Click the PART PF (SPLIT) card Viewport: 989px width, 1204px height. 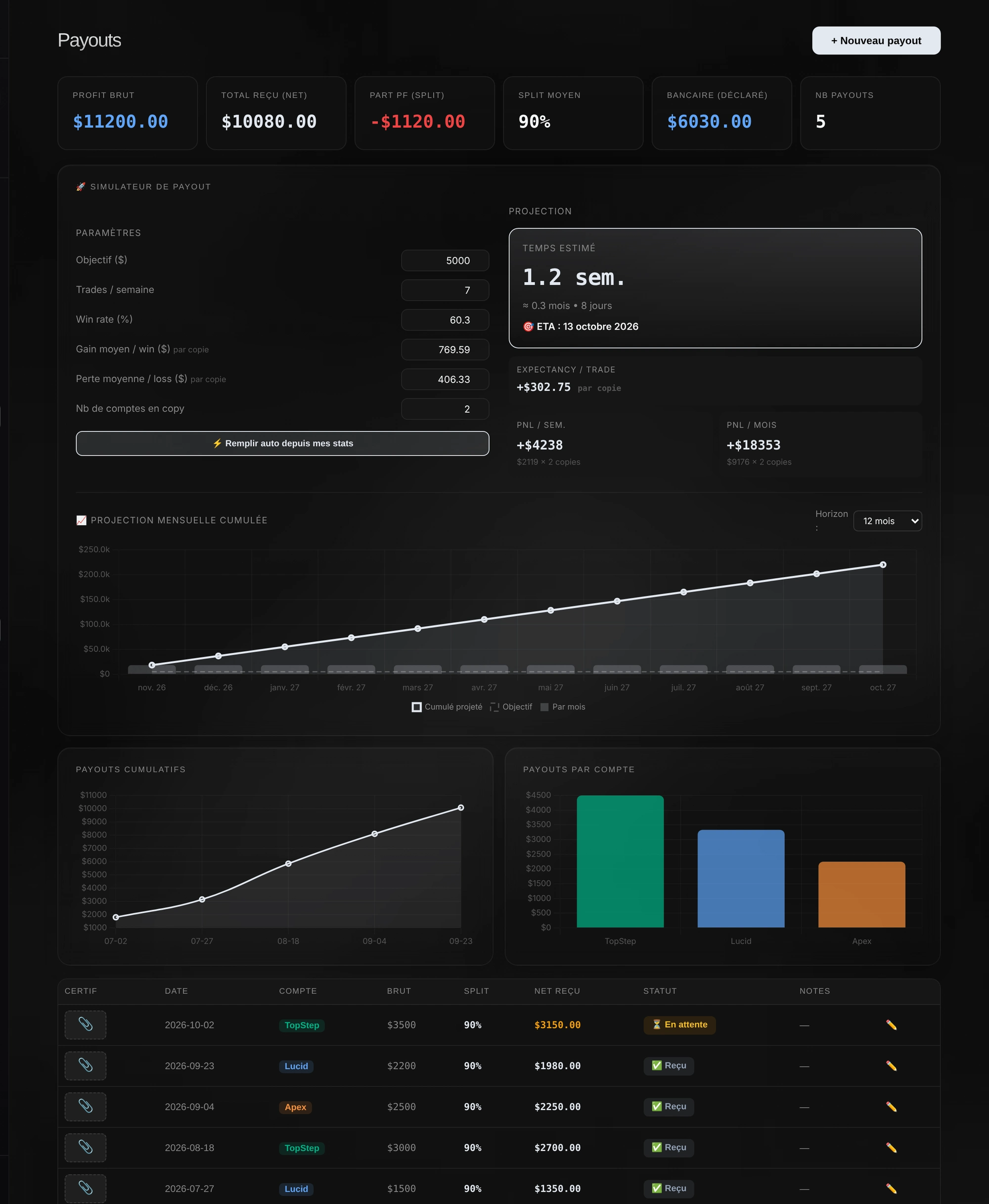point(424,113)
